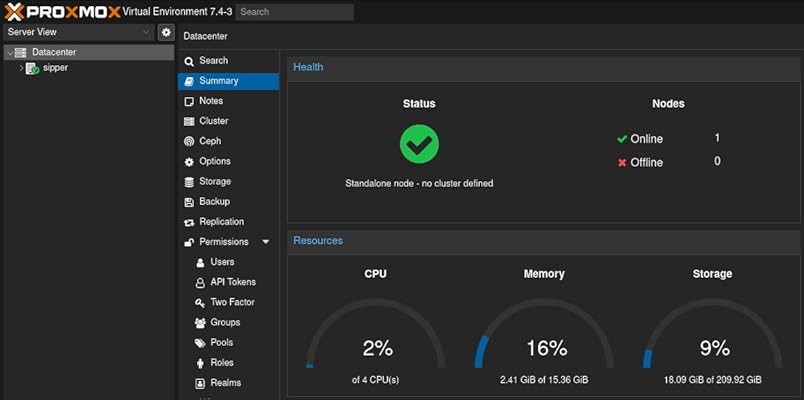This screenshot has height=400, width=804.
Task: Click the Proxmox logo
Action: tap(62, 12)
